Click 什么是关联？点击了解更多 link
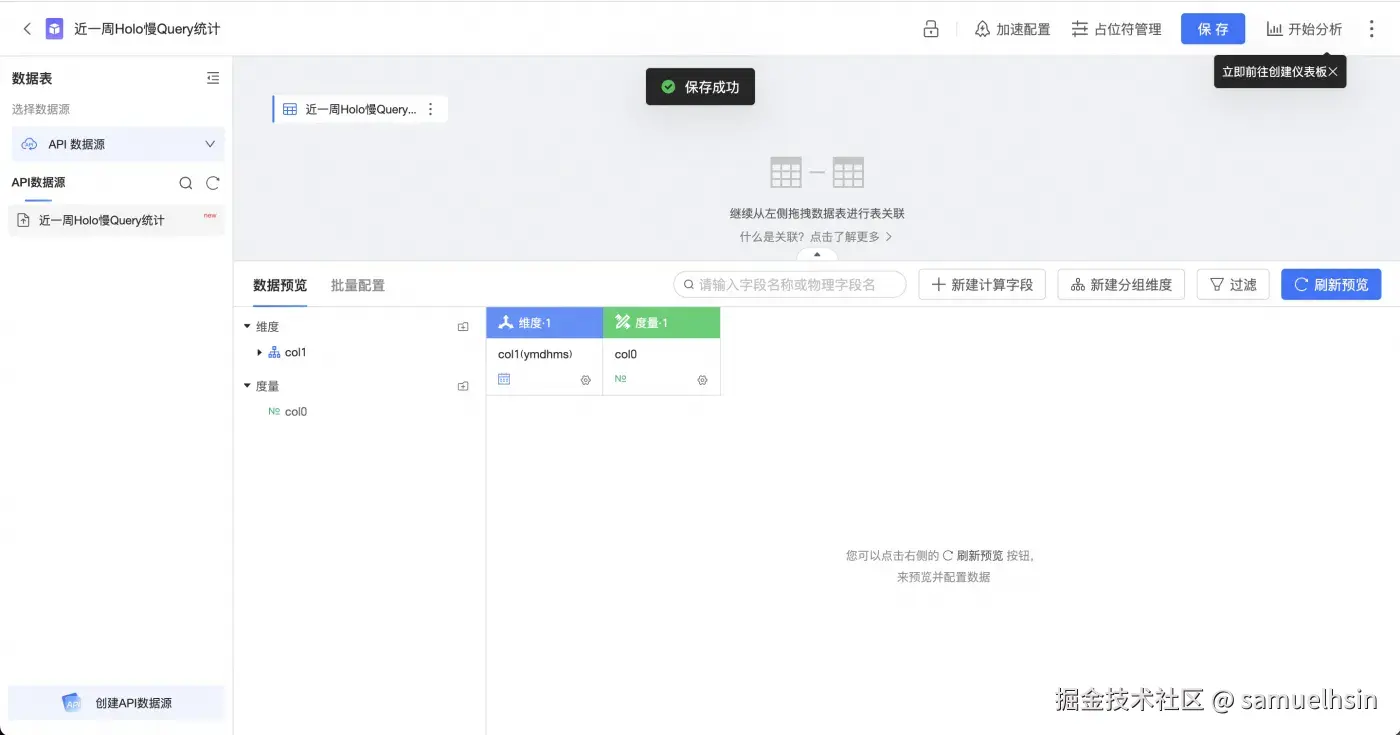 pos(816,237)
